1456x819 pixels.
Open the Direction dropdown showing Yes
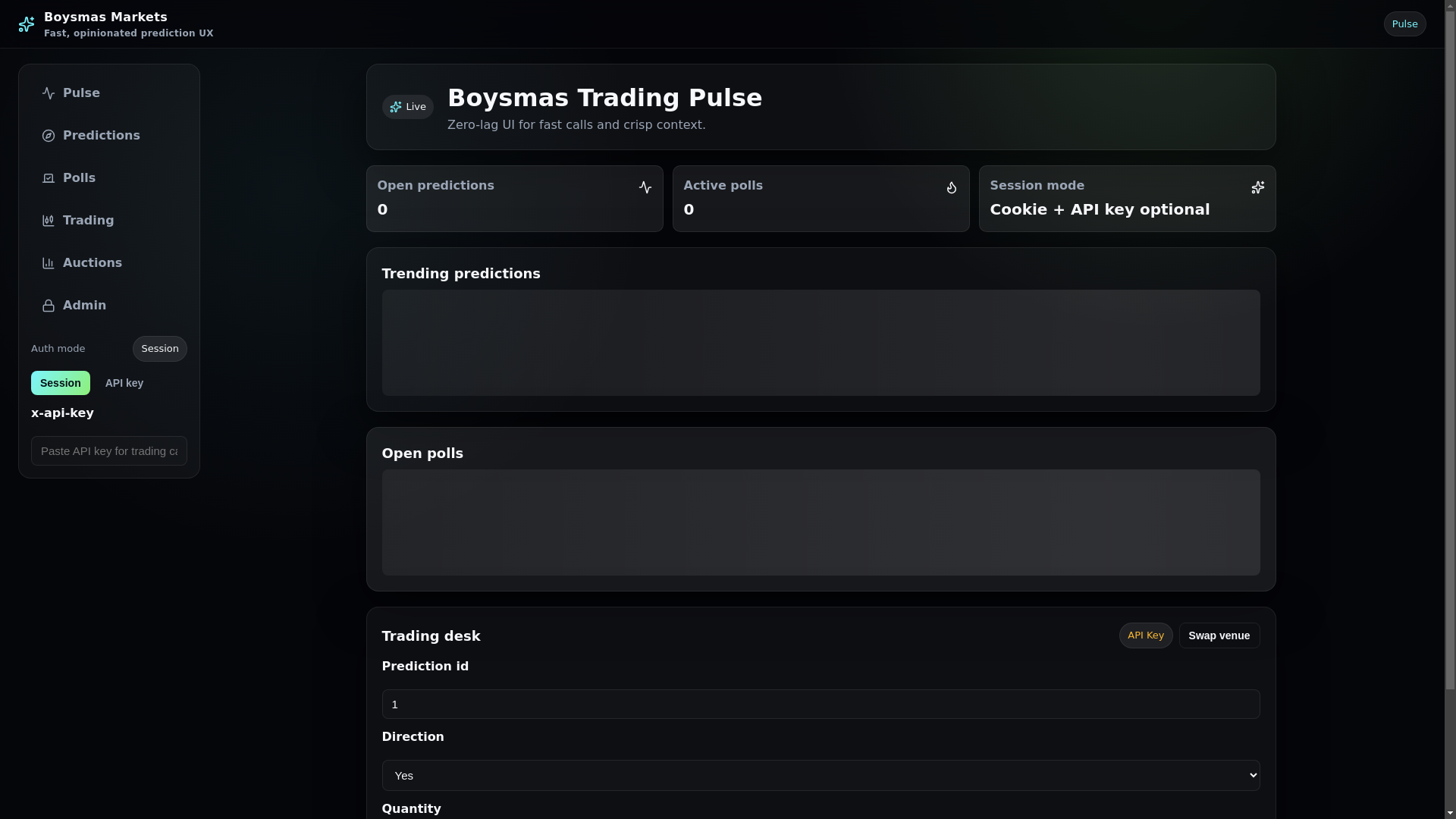point(821,775)
